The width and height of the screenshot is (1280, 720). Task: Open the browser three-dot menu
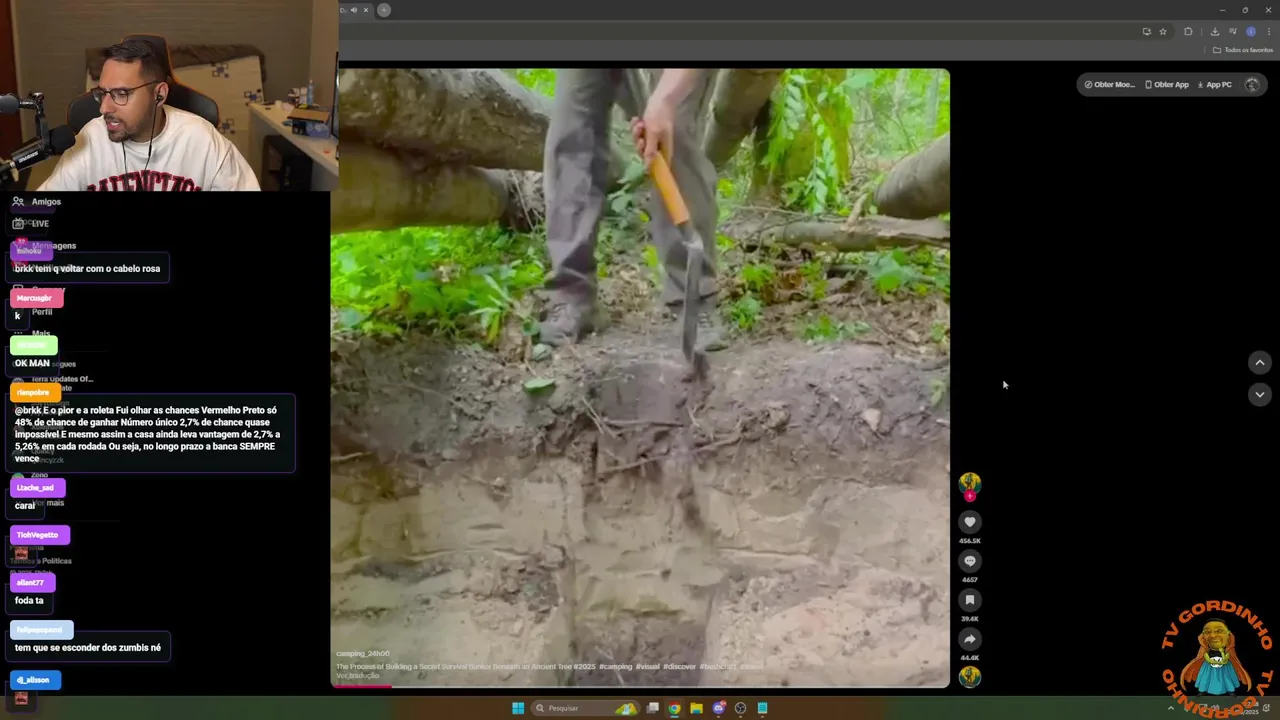point(1269,32)
